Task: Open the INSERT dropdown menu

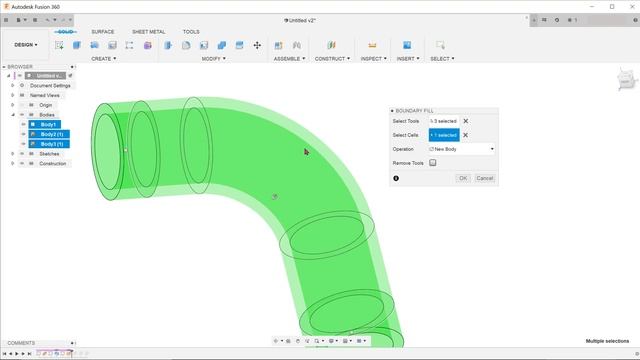Action: tap(408, 59)
